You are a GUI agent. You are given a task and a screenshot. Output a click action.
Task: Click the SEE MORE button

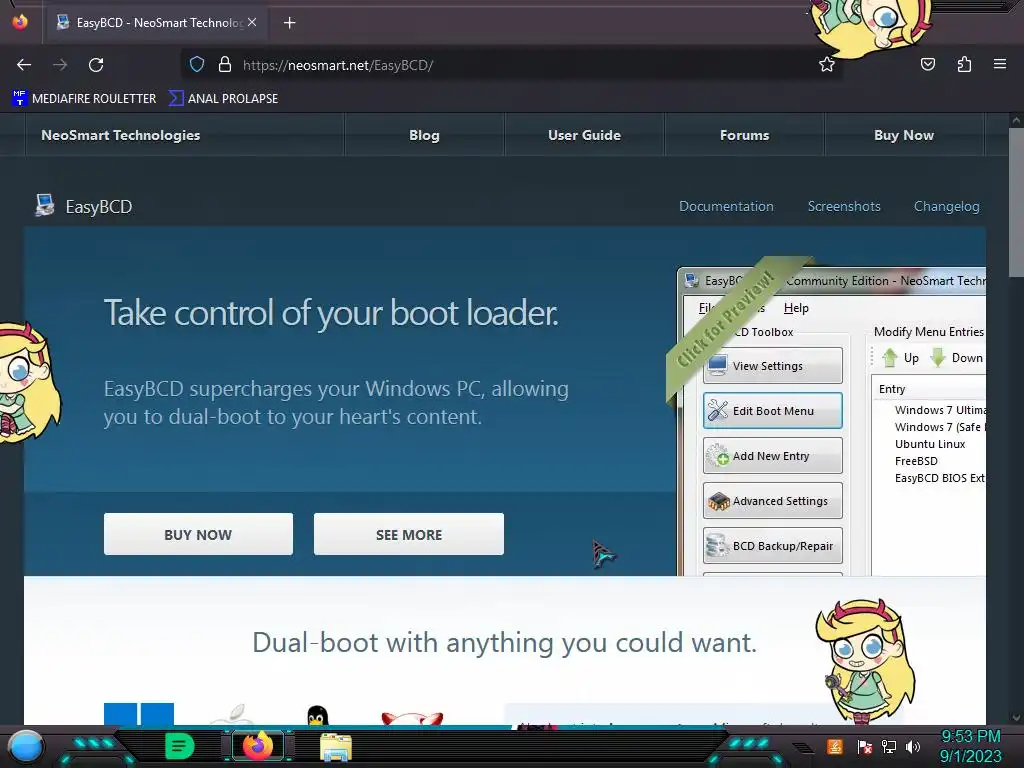pyautogui.click(x=409, y=534)
